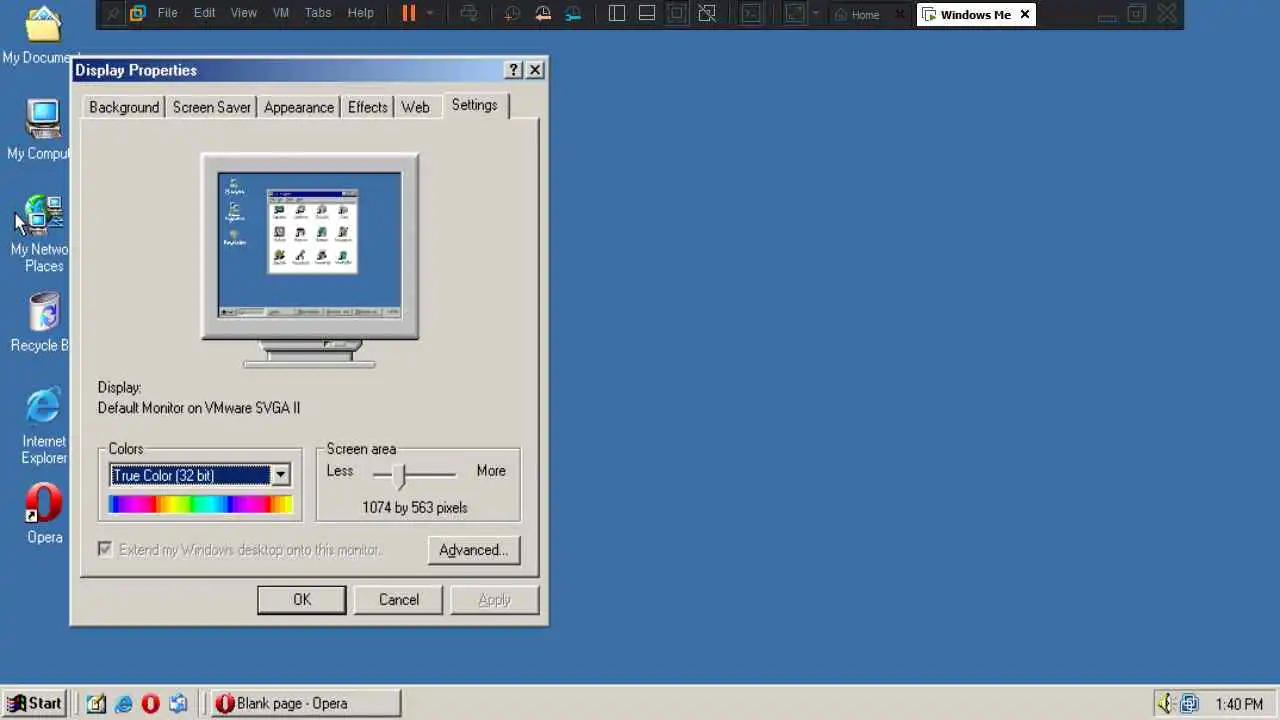The height and width of the screenshot is (720, 1280).
Task: Open VMware Tabs menu
Action: (318, 14)
